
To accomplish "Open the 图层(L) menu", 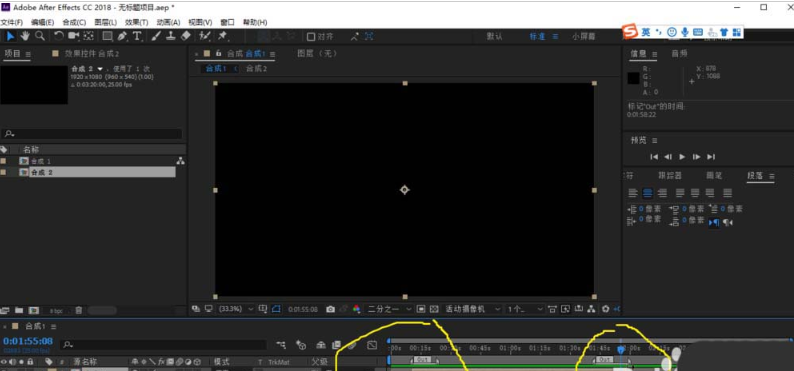I will (x=105, y=22).
